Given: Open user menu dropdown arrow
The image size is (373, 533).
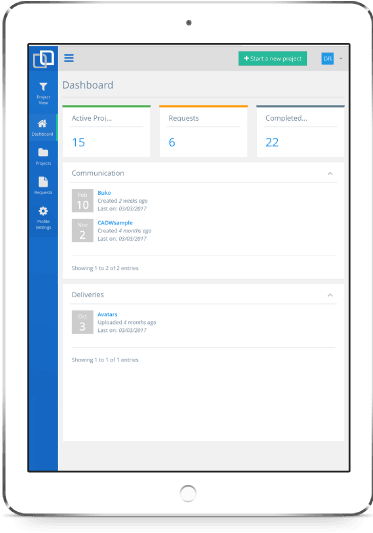Looking at the screenshot, I should point(341,58).
